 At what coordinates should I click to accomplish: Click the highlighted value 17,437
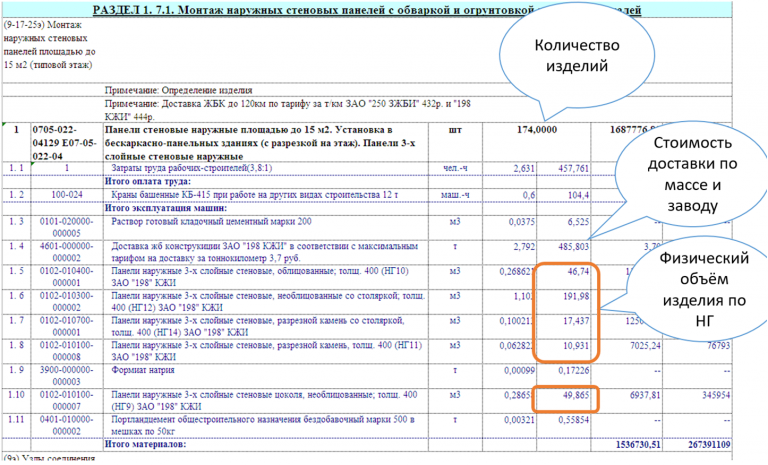pyautogui.click(x=576, y=321)
